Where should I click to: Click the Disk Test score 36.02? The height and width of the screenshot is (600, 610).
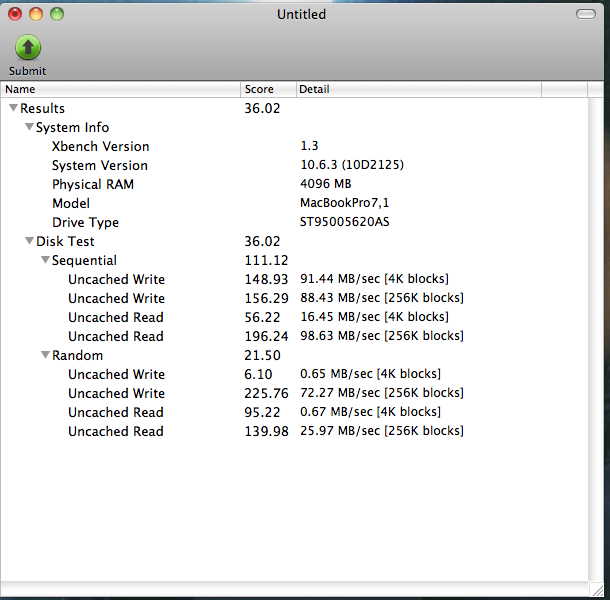[262, 241]
